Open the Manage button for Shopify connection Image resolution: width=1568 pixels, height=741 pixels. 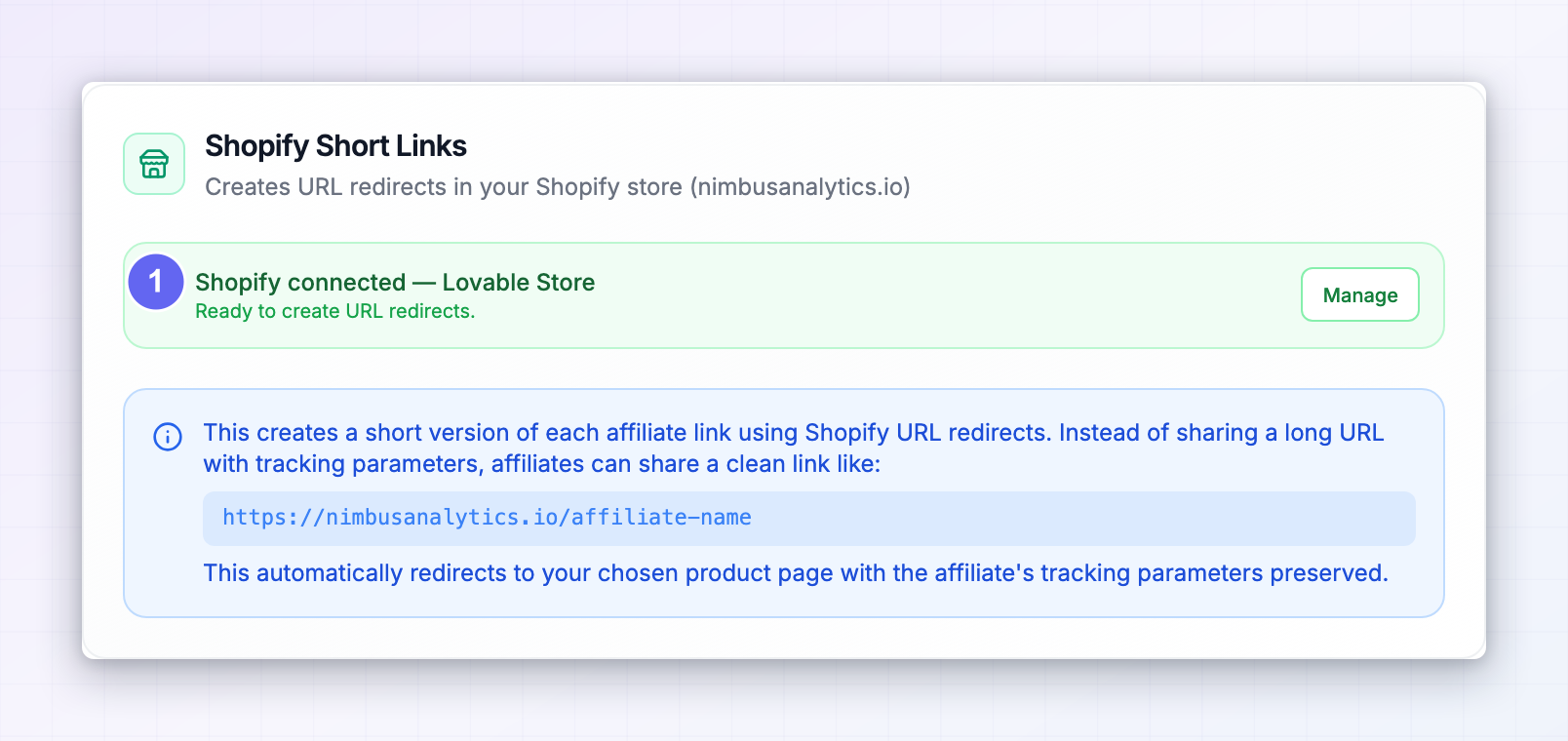(x=1359, y=294)
